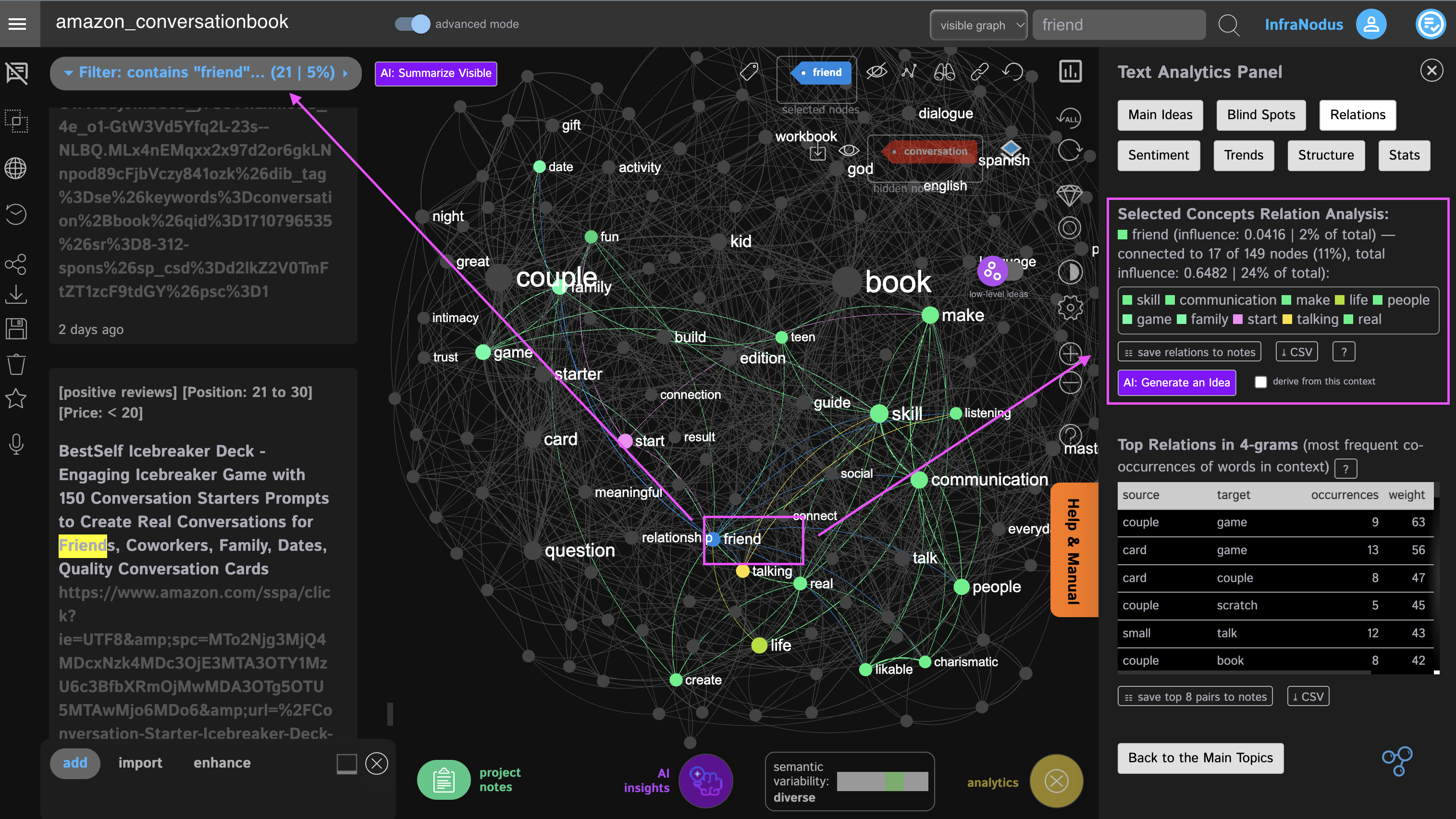Screen dimensions: 1456x819
Task: Click CSV button beside save relations
Action: 1296,352
